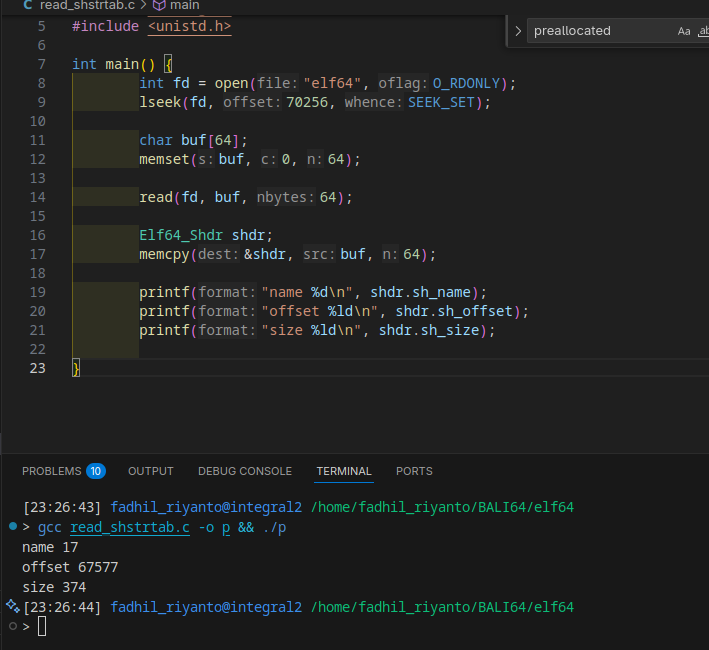Click the blue command success dot in terminal

(x=12, y=526)
